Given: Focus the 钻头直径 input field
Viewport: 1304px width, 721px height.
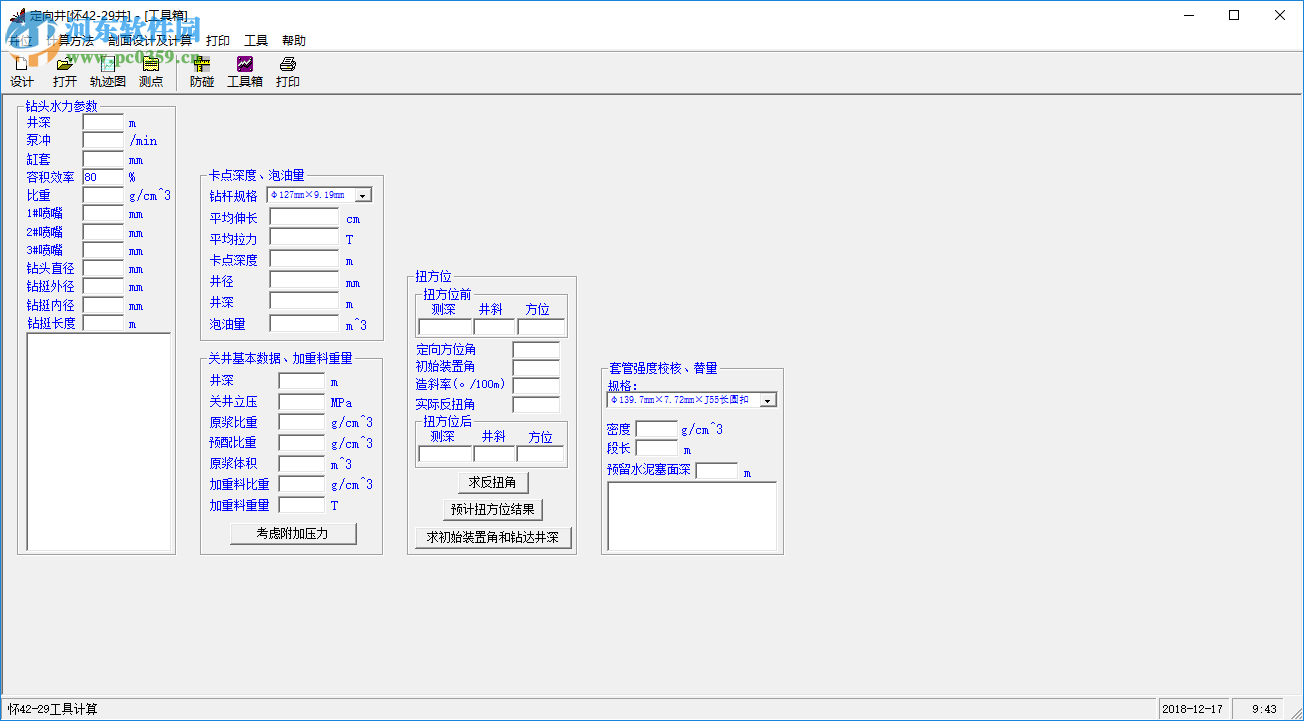Looking at the screenshot, I should coord(103,269).
